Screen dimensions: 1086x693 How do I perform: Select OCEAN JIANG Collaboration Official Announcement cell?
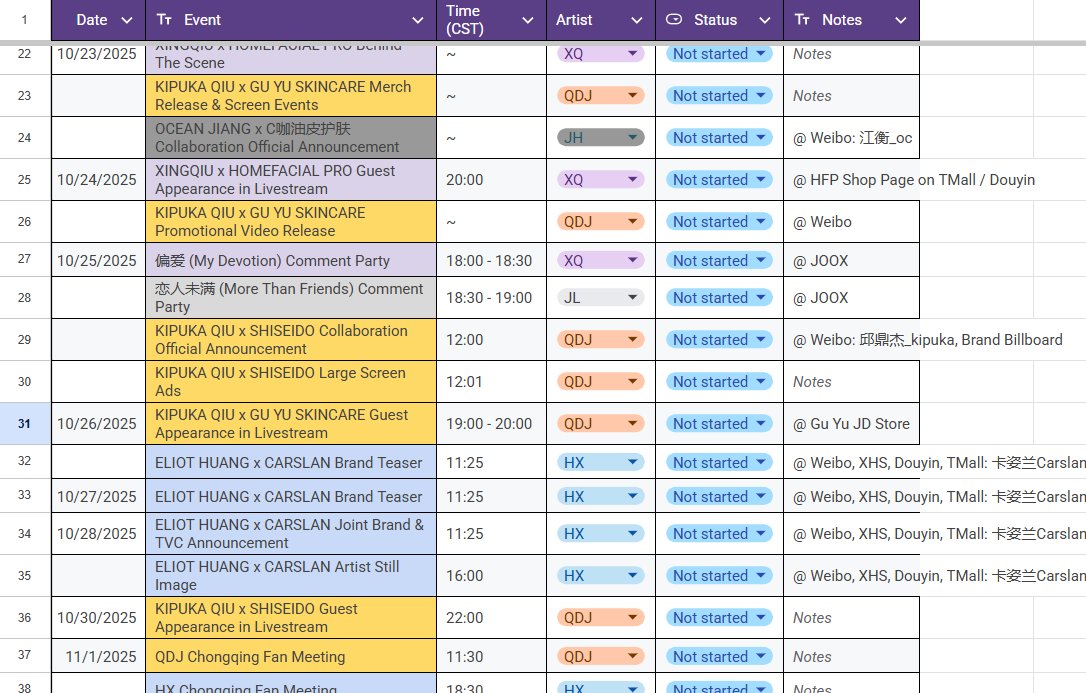[291, 138]
